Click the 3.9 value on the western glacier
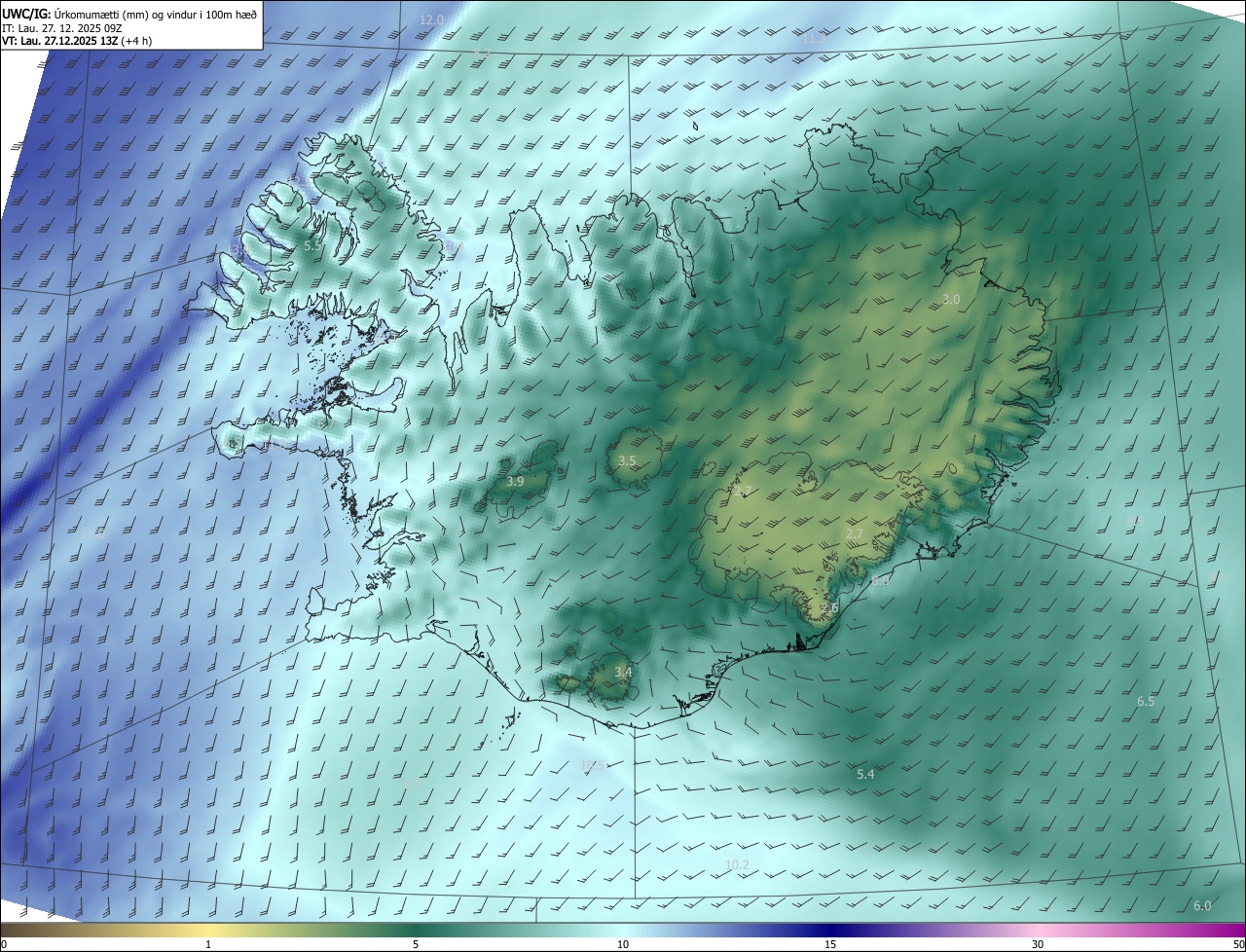This screenshot has width=1246, height=952. pos(516,482)
